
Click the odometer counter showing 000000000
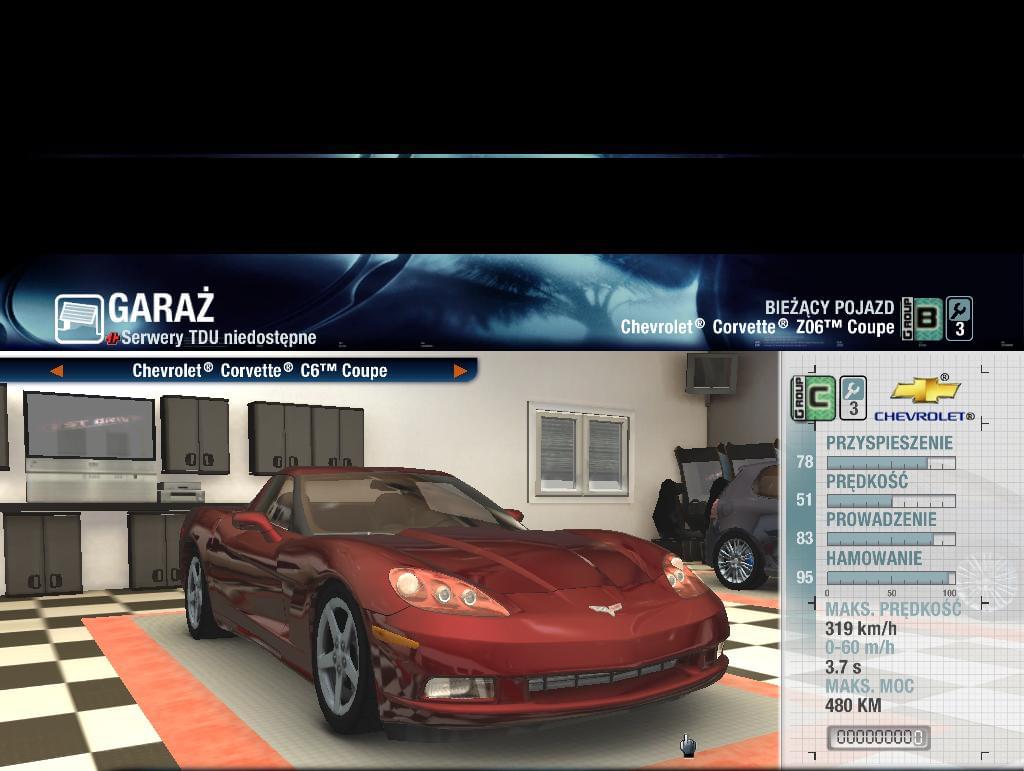click(x=879, y=738)
